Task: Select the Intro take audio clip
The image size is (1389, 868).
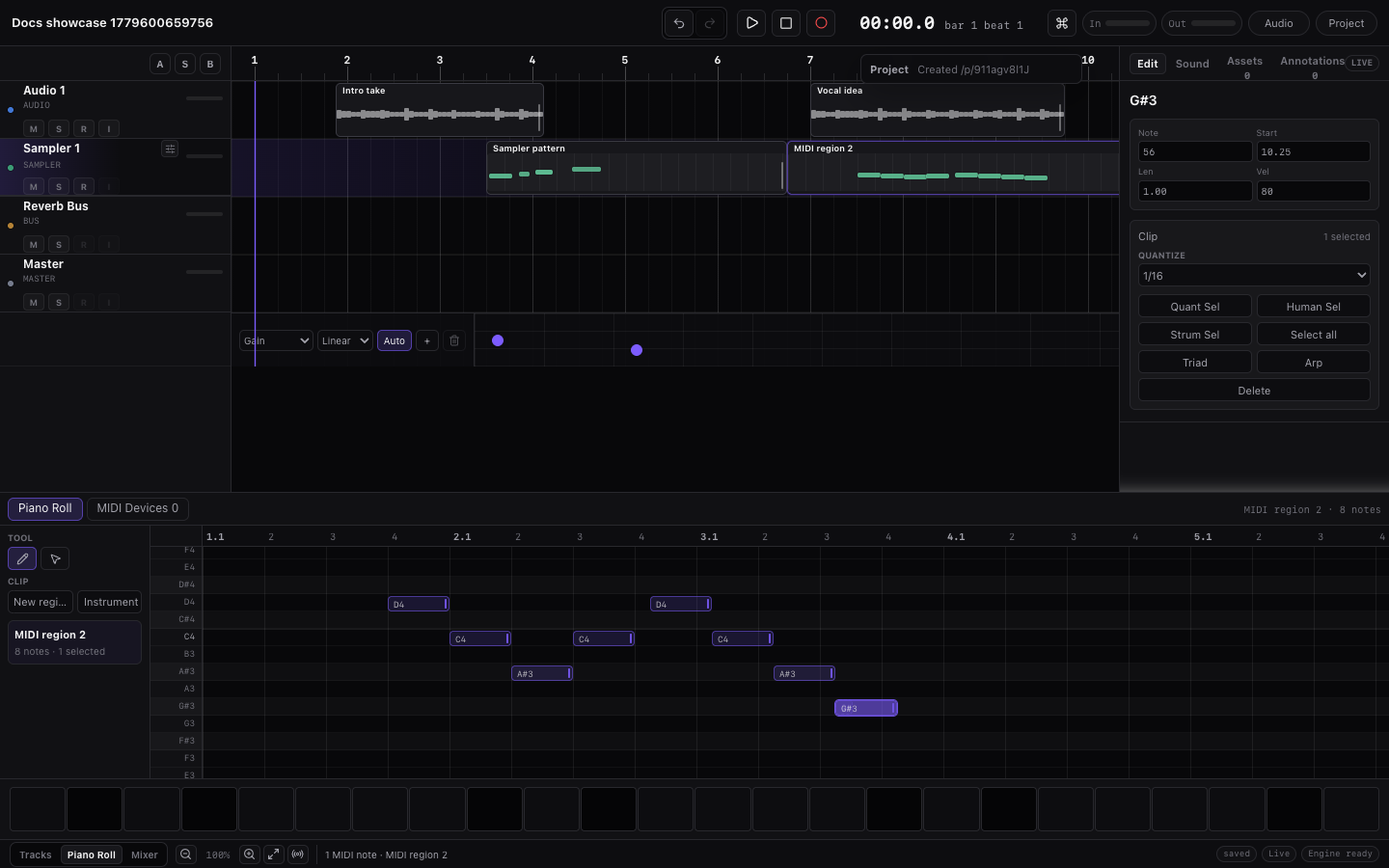Action: point(440,109)
